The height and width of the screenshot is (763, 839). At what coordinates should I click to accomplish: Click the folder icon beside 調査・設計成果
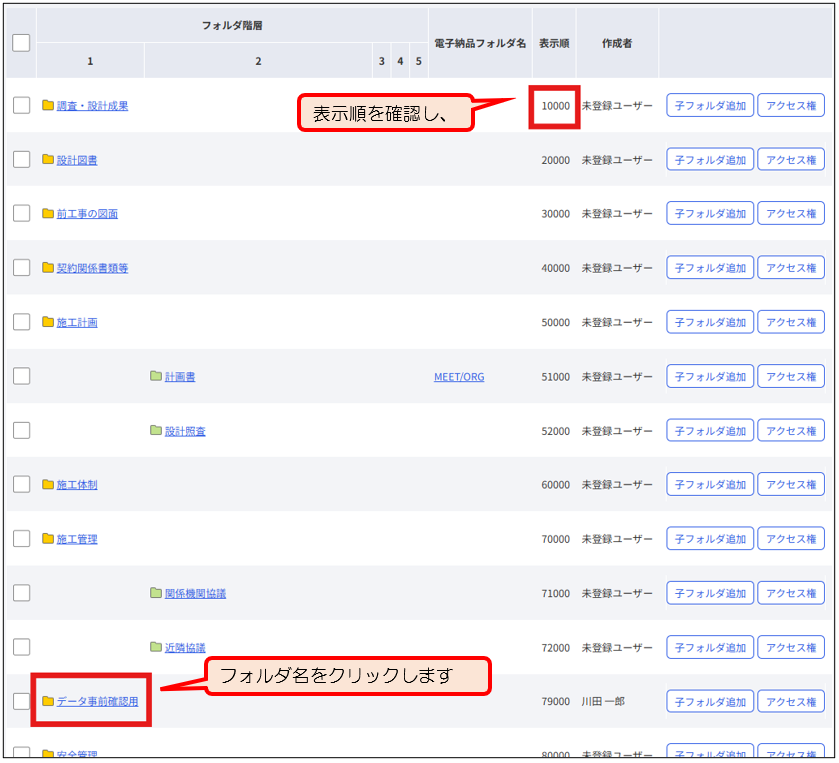[x=48, y=105]
